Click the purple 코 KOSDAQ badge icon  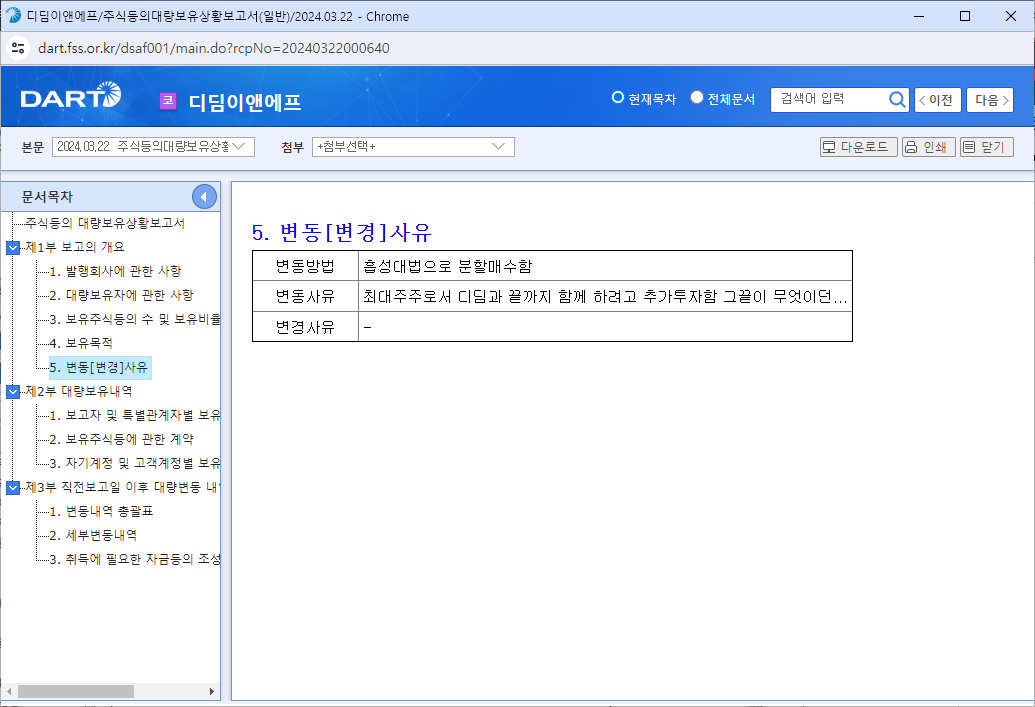[x=168, y=101]
